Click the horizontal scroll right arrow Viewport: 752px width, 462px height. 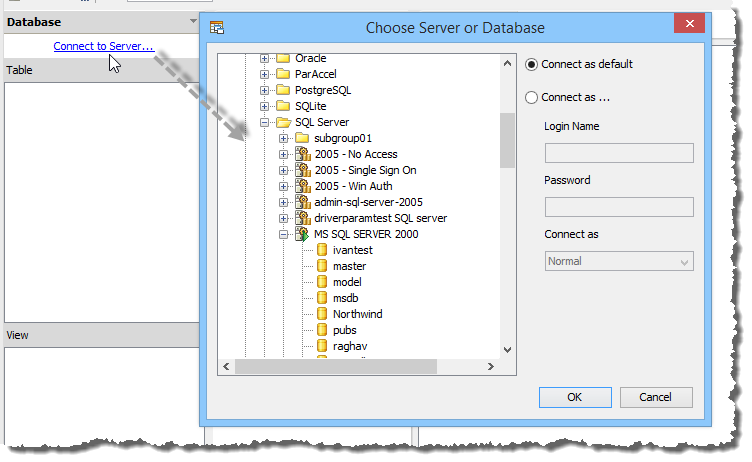point(491,367)
